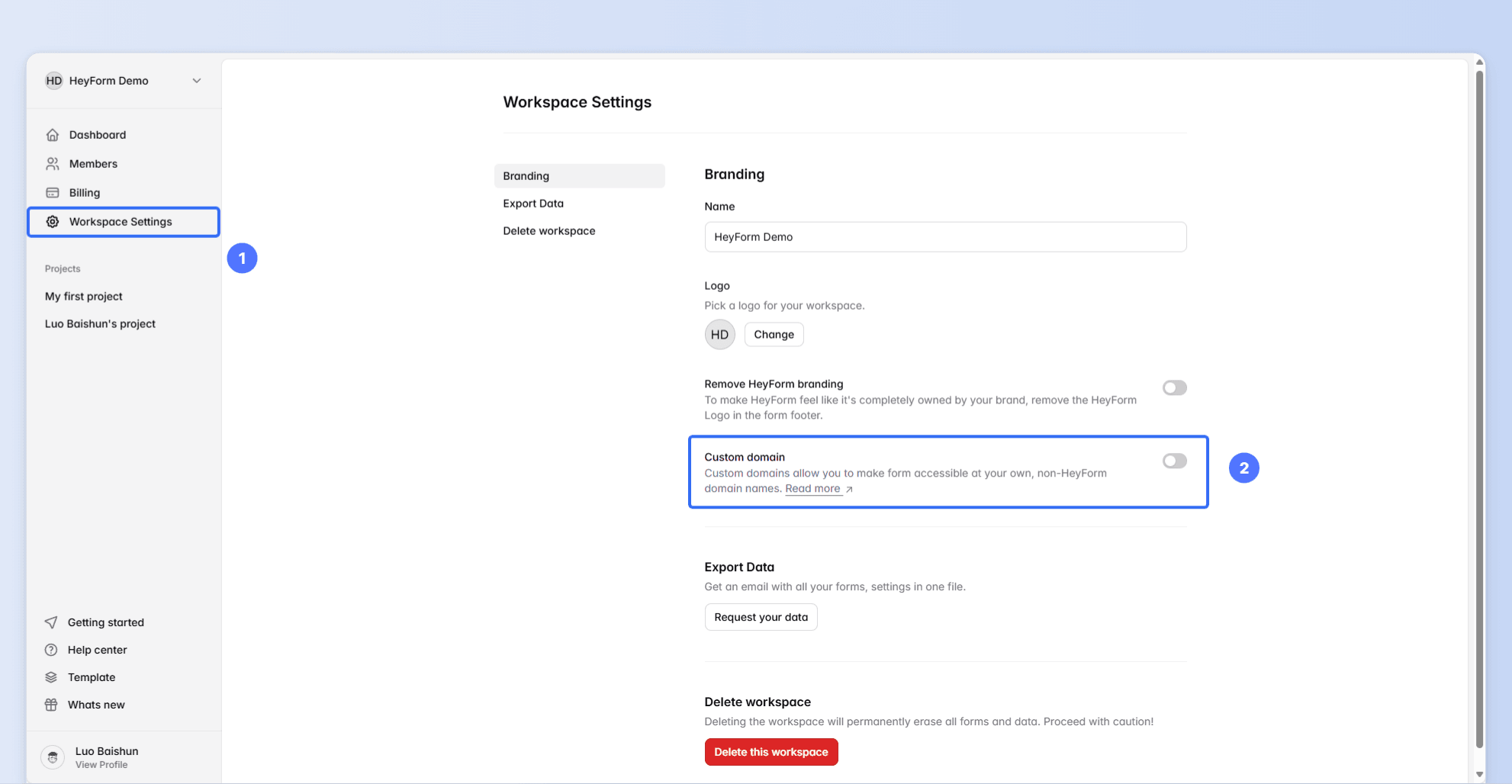The height and width of the screenshot is (784, 1512).
Task: Click the Name field label
Action: pyautogui.click(x=719, y=207)
